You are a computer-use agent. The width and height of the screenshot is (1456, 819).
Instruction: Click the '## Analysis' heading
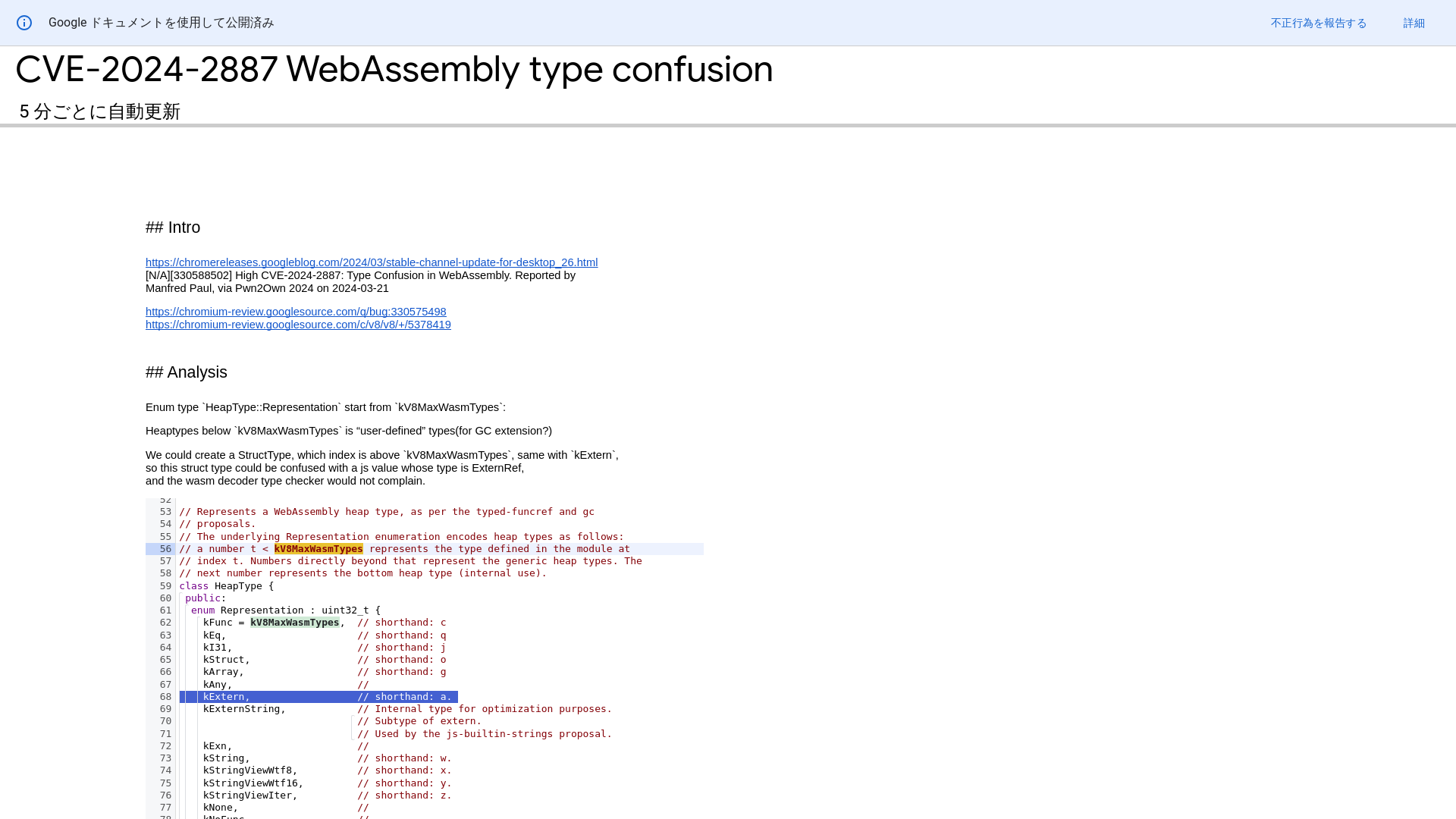click(187, 372)
